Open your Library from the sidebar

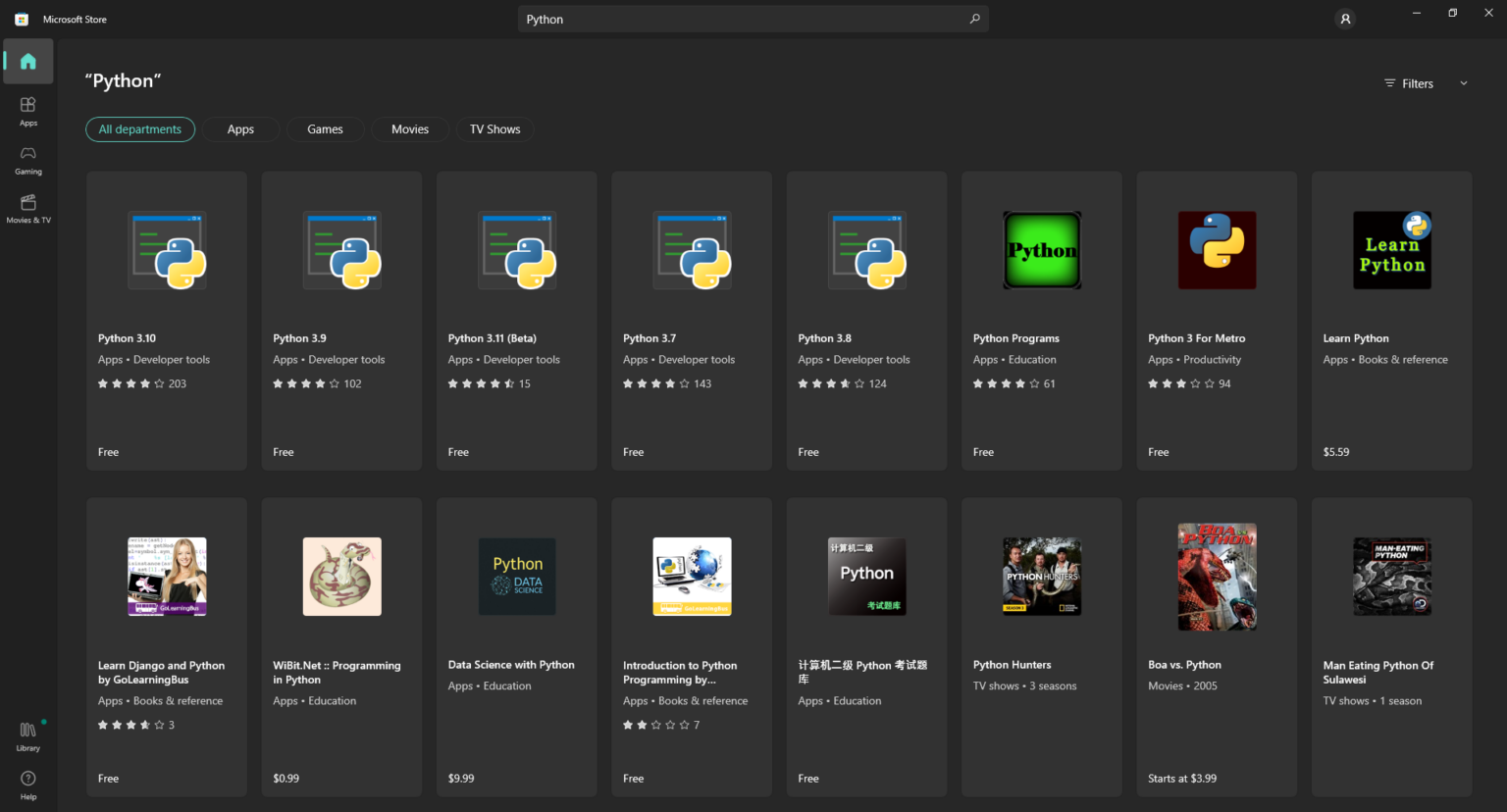point(27,734)
